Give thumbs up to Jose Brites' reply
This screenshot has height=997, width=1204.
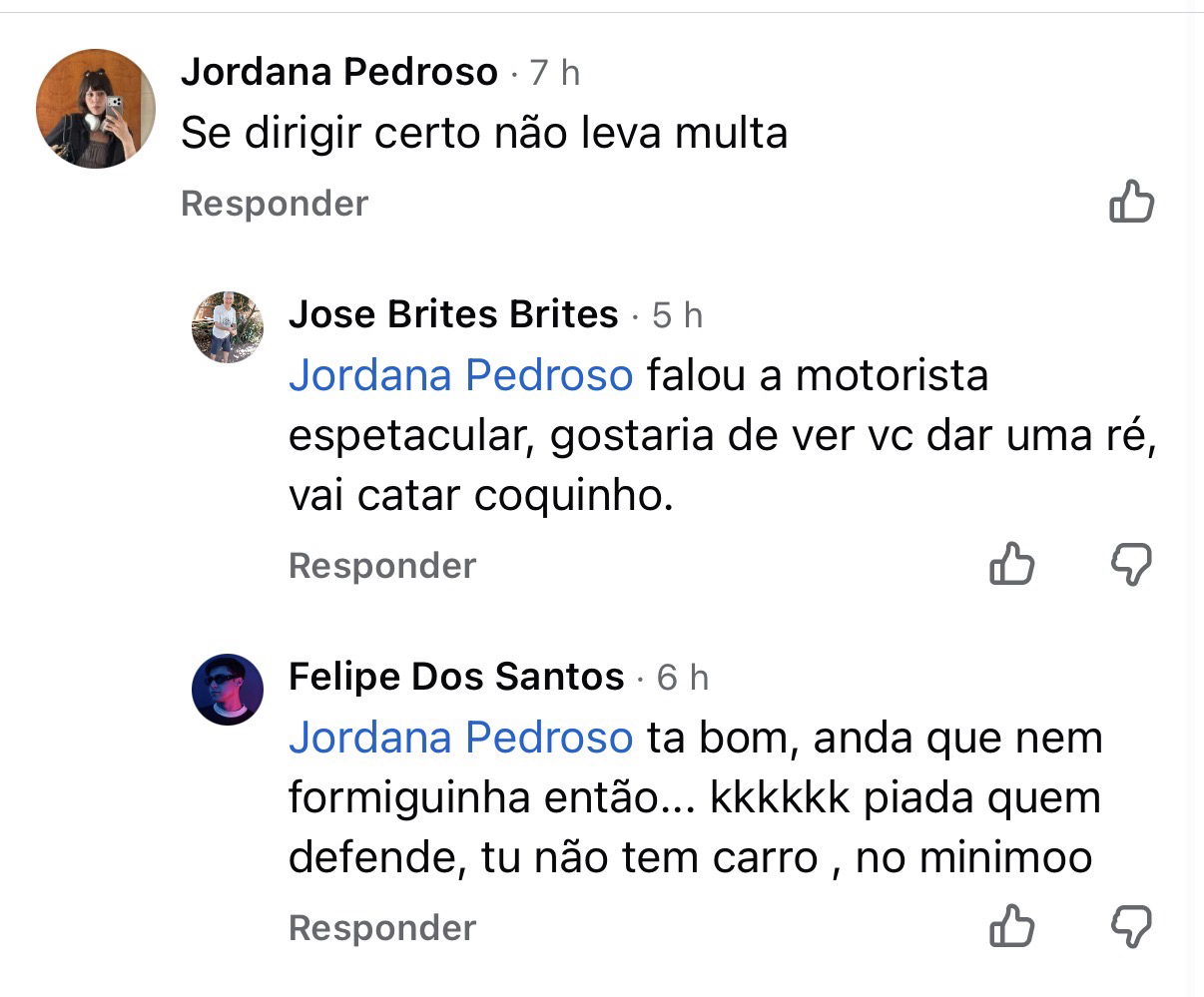[x=1011, y=565]
